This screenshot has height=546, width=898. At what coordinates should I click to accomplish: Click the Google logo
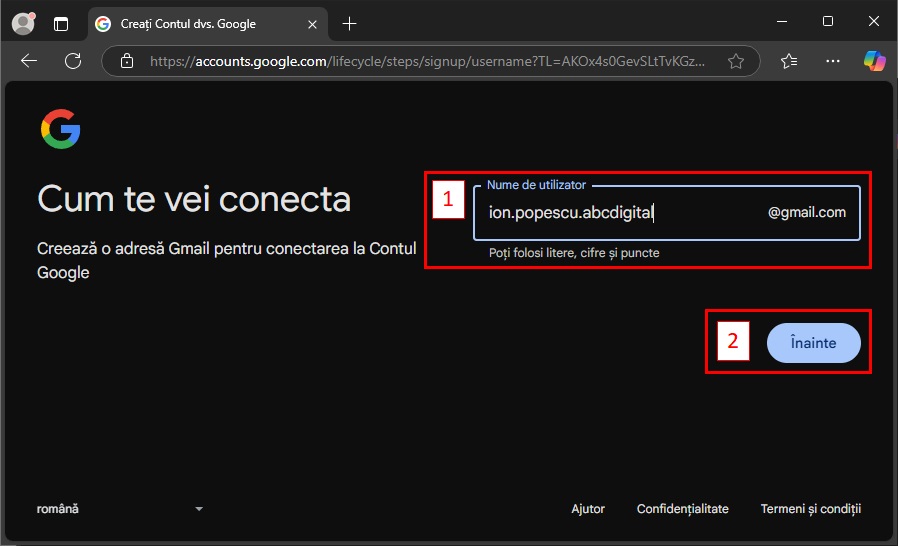tap(60, 130)
